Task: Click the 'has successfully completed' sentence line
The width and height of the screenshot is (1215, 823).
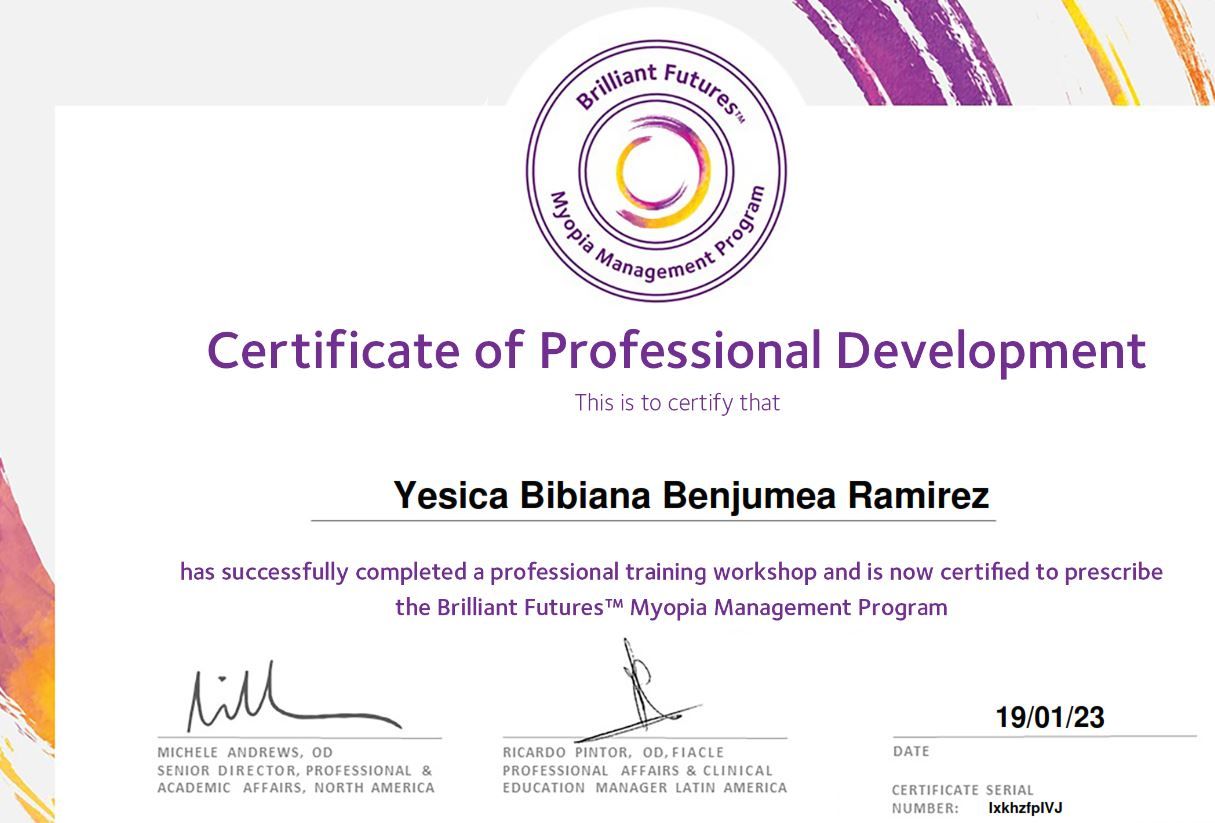Action: (671, 572)
